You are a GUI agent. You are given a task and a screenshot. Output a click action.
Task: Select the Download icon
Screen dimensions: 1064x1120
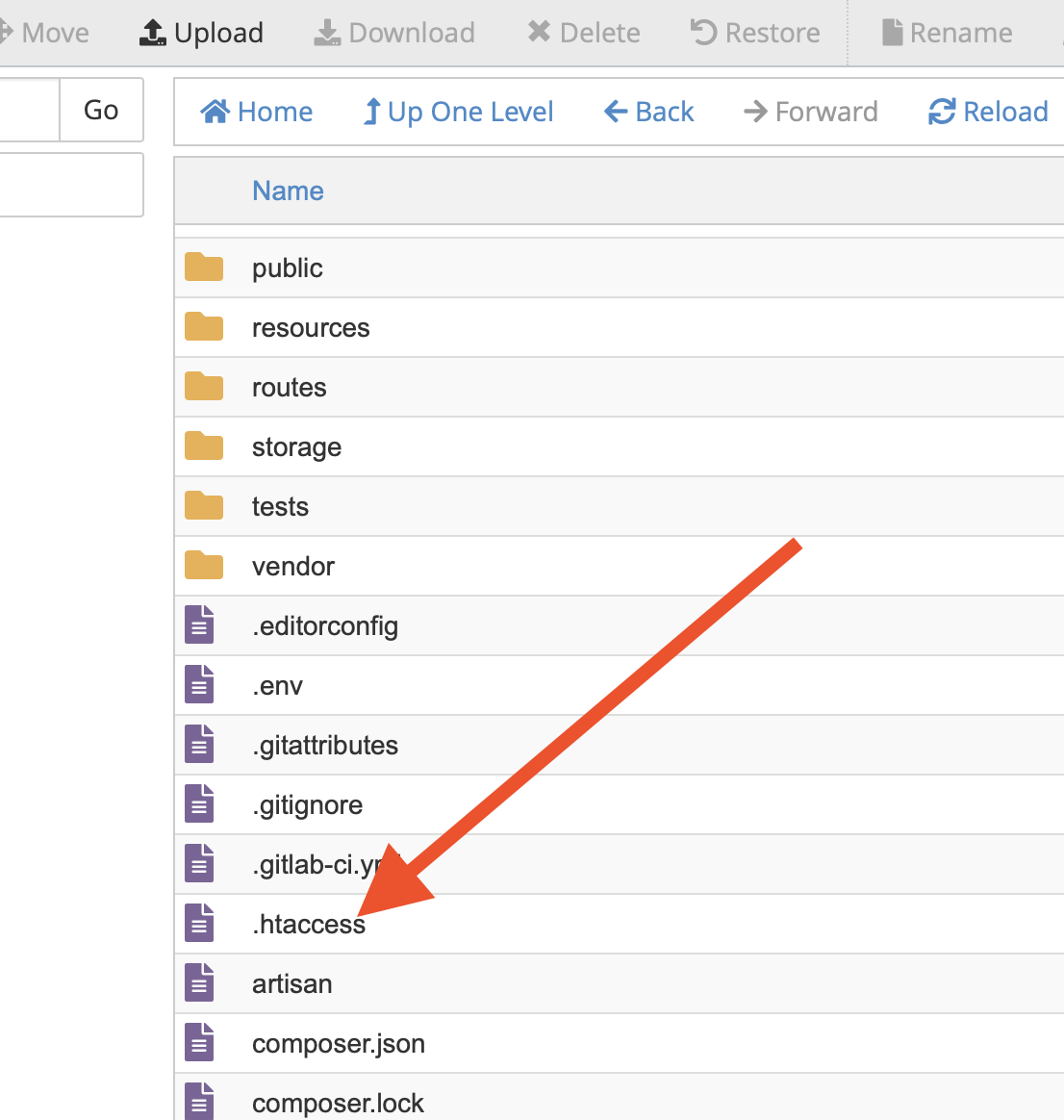(x=327, y=32)
